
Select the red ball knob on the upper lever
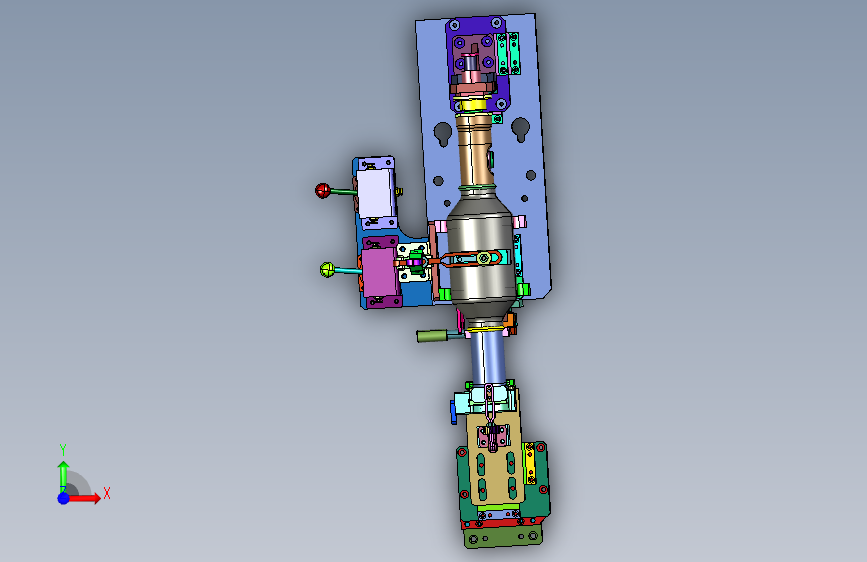pos(322,191)
